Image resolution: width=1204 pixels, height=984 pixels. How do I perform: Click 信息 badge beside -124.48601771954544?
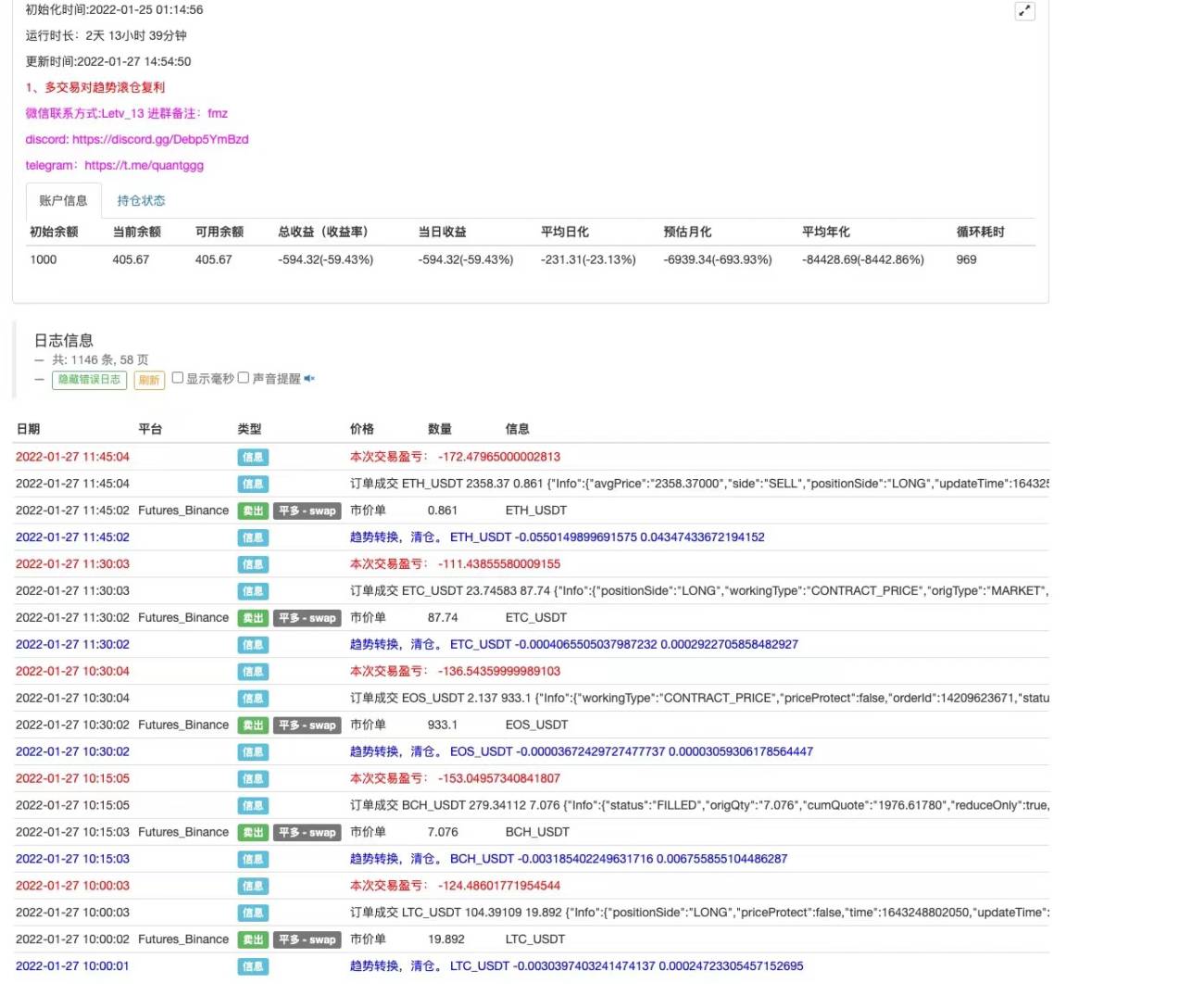click(x=253, y=886)
